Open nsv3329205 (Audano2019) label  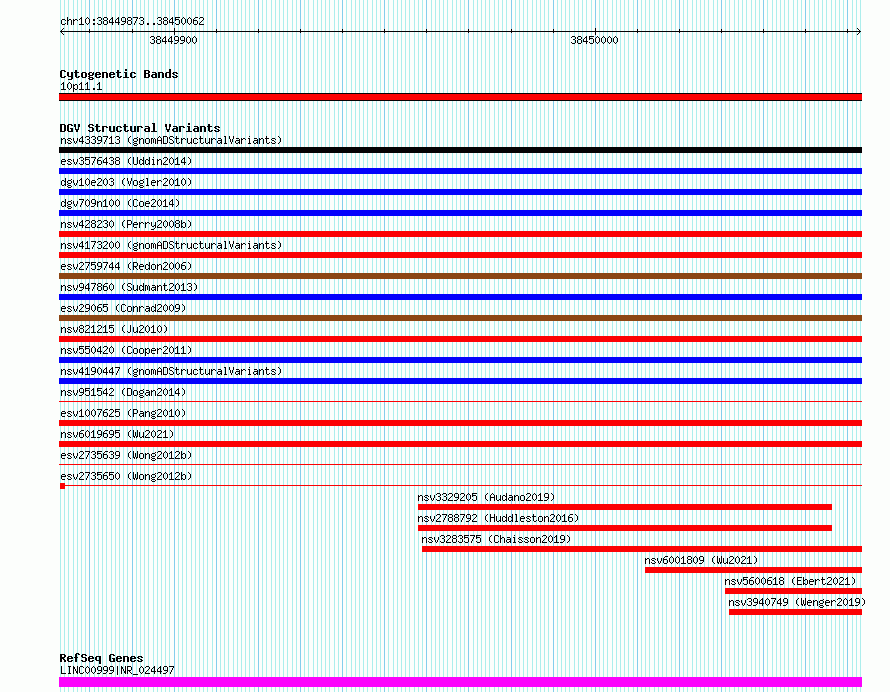coord(486,497)
